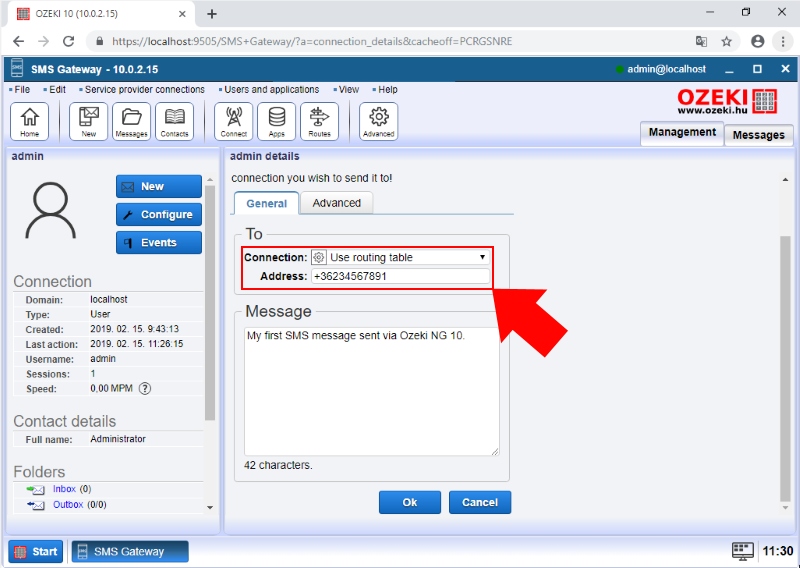The width and height of the screenshot is (800, 568).
Task: Click the Configure button
Action: click(159, 214)
